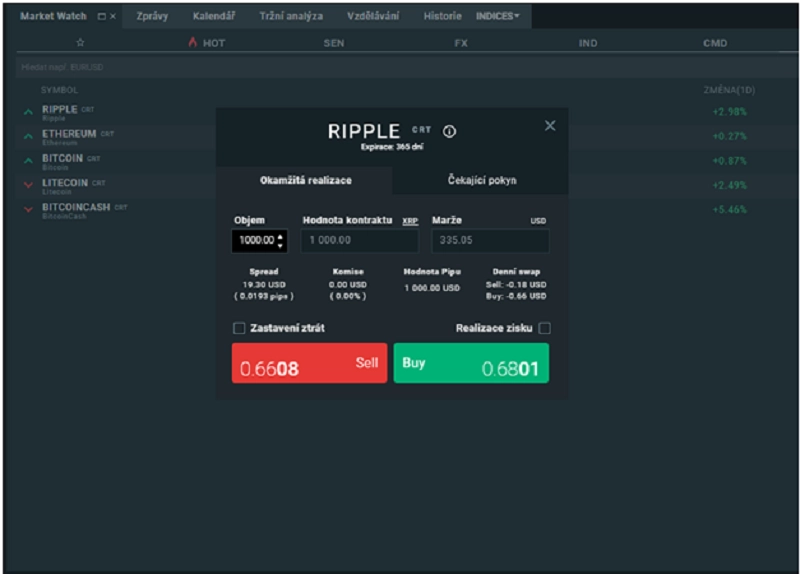Open the Historie tab
800x574 pixels.
point(442,16)
